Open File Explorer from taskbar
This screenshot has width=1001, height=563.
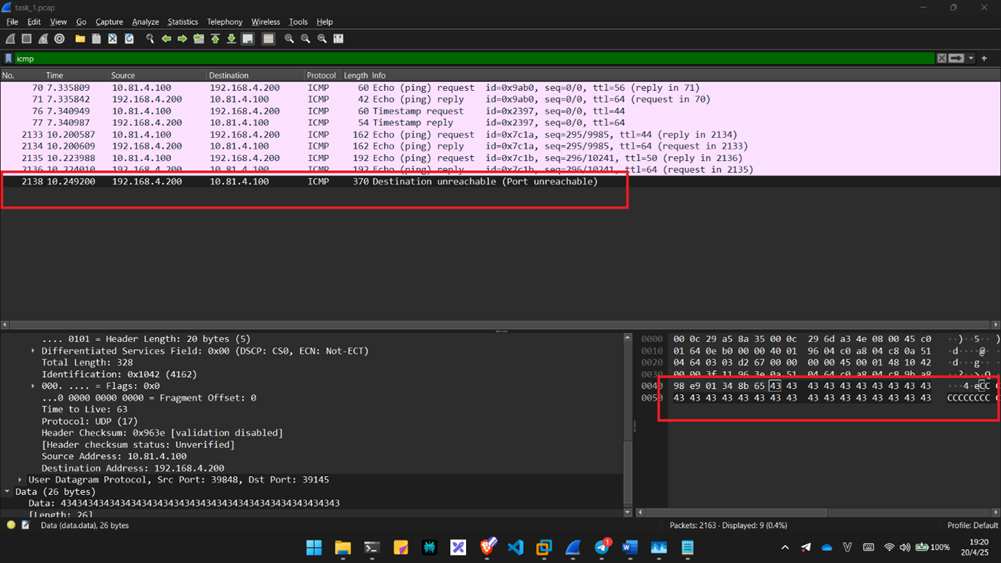coord(343,548)
